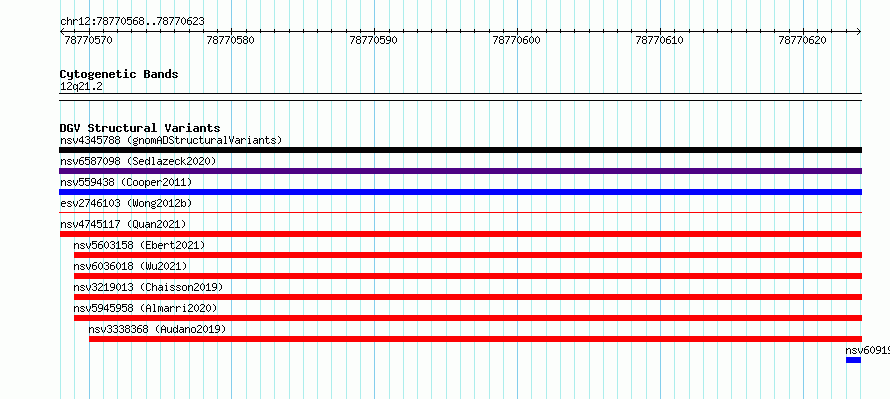The width and height of the screenshot is (890, 399).
Task: Click the chr12:78770568..78770623 region label
Action: [132, 22]
